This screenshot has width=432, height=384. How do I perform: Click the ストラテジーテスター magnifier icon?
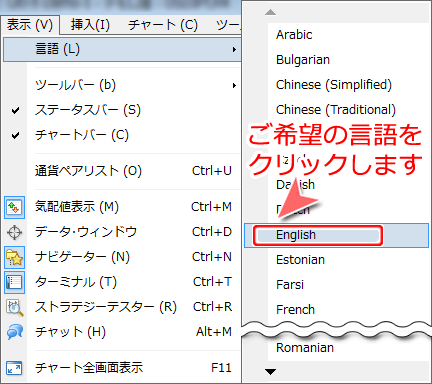(14, 307)
